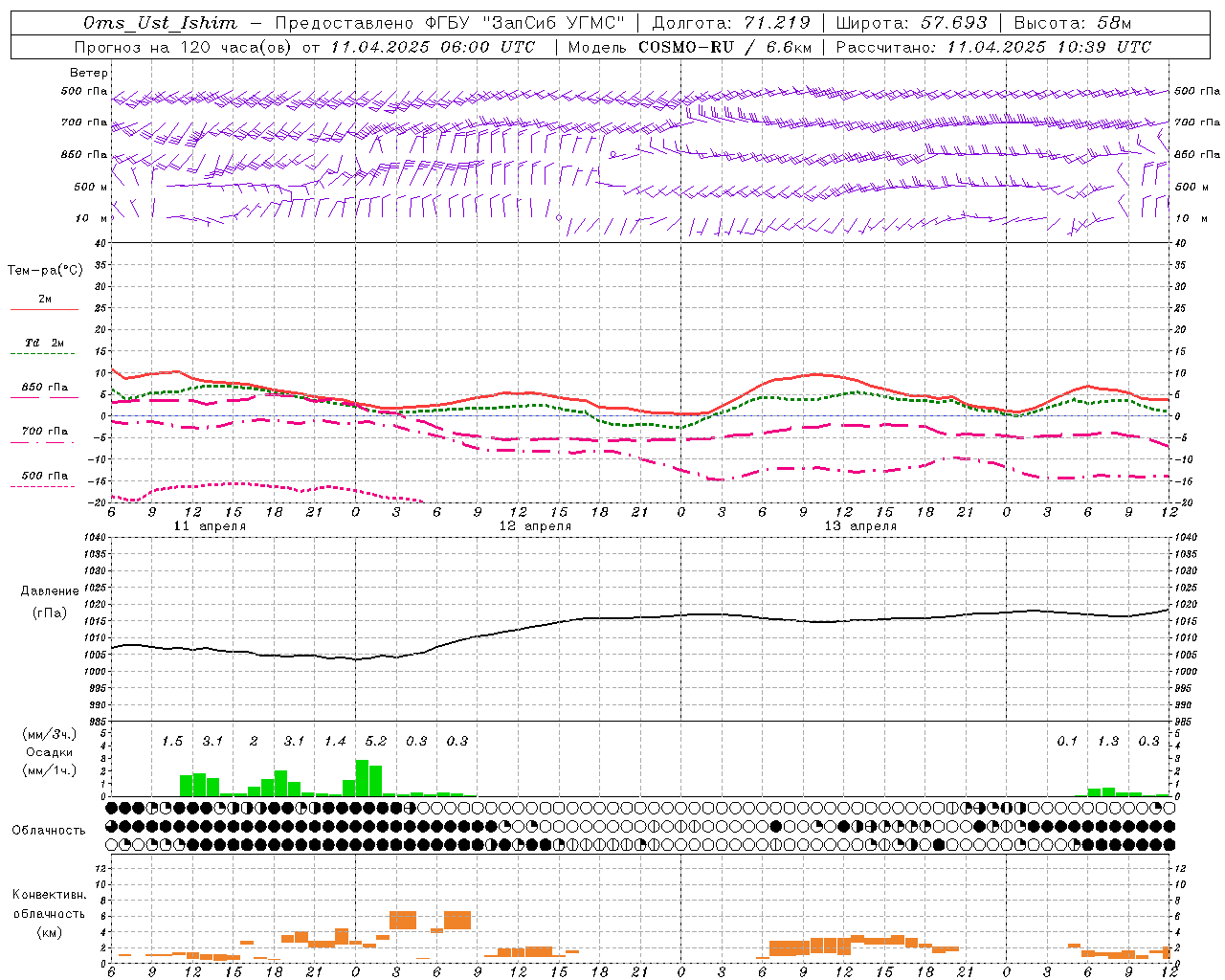This screenshot has width=1225, height=980.
Task: Click the (км) unit under convective cloudiness
Action: coord(50,933)
